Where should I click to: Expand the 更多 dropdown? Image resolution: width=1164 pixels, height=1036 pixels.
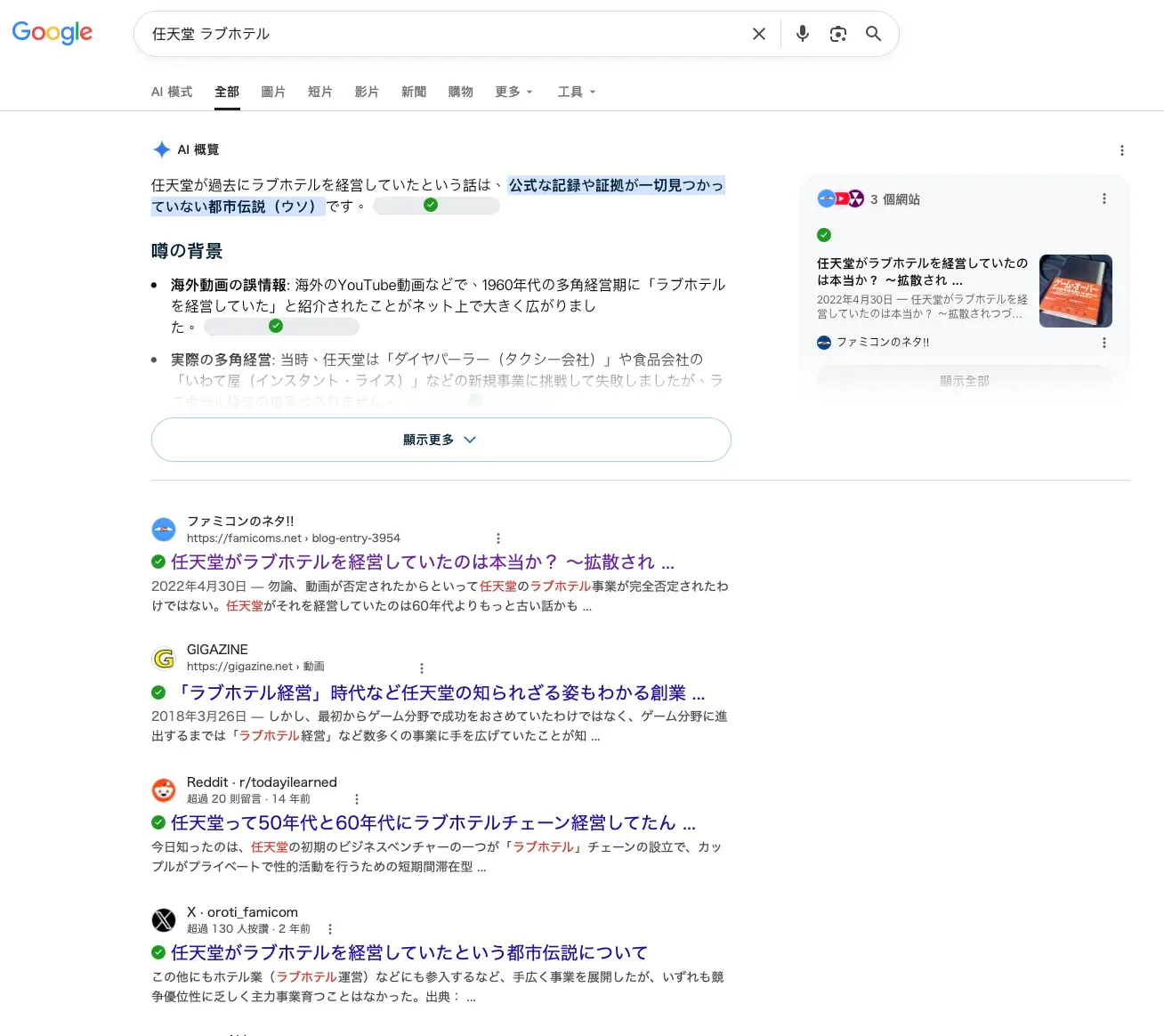click(x=513, y=92)
